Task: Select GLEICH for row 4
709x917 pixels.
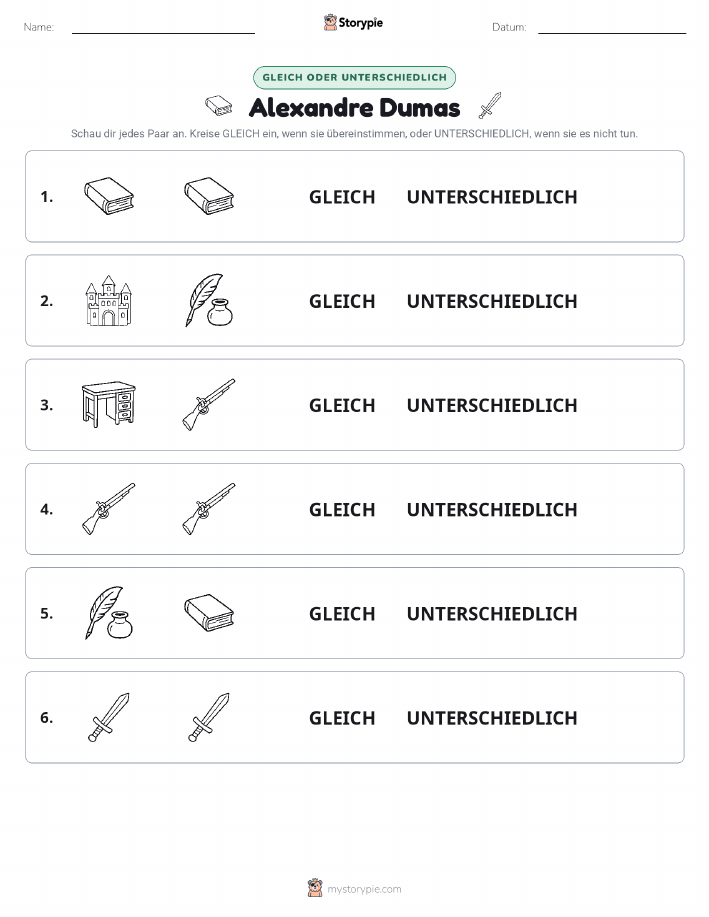Action: [x=342, y=509]
